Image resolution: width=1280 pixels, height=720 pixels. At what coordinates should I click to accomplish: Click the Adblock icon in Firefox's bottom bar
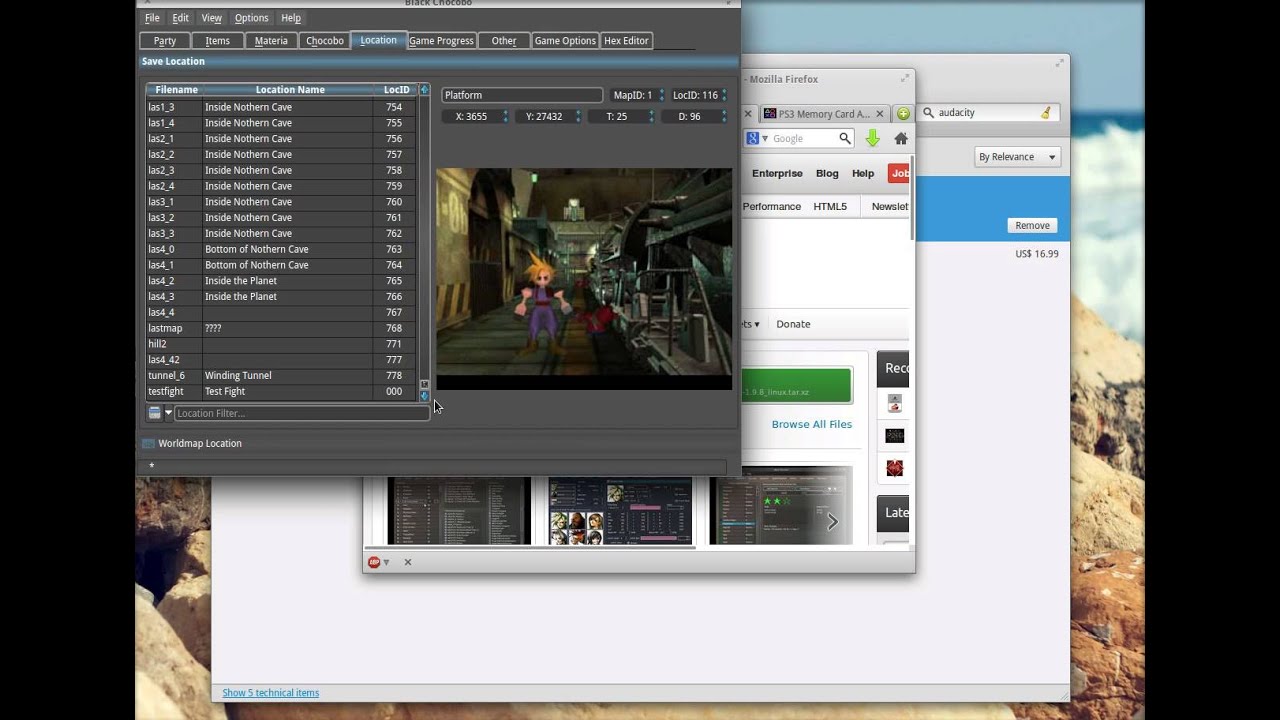pyautogui.click(x=374, y=562)
